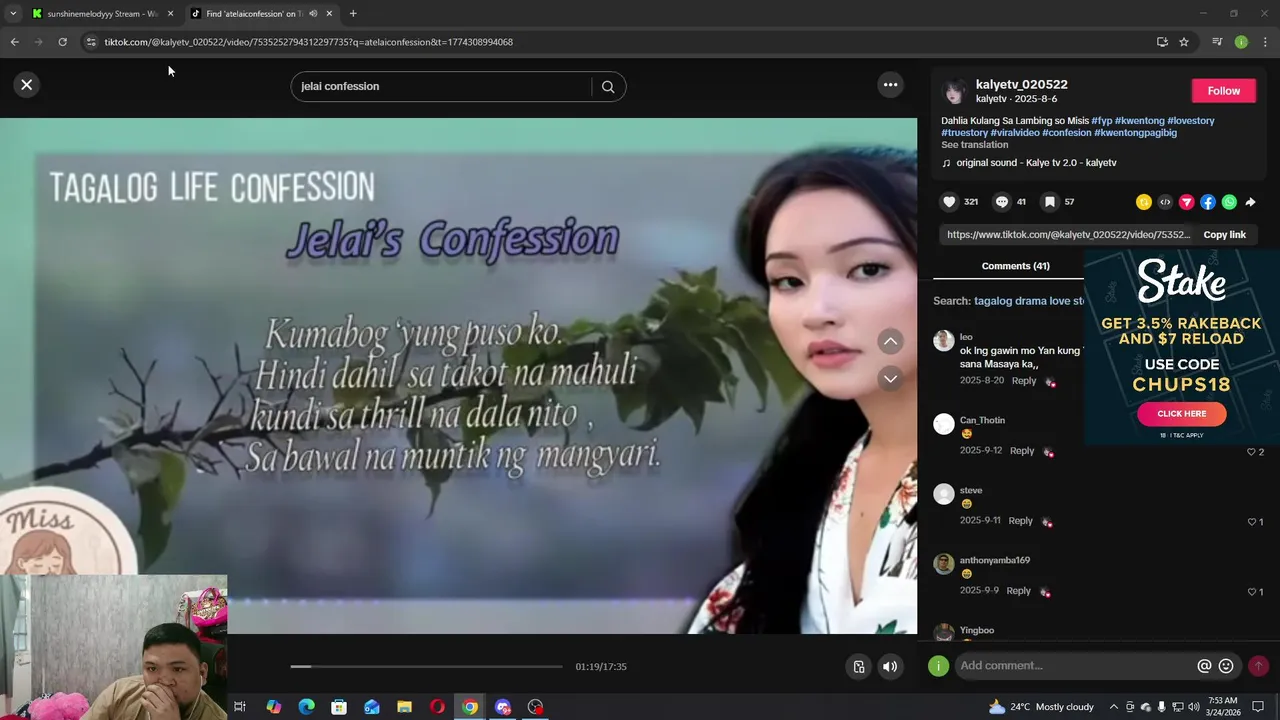Screen dimensions: 1280x720
Task: Open the #lovestory hashtag
Action: click(x=1190, y=121)
